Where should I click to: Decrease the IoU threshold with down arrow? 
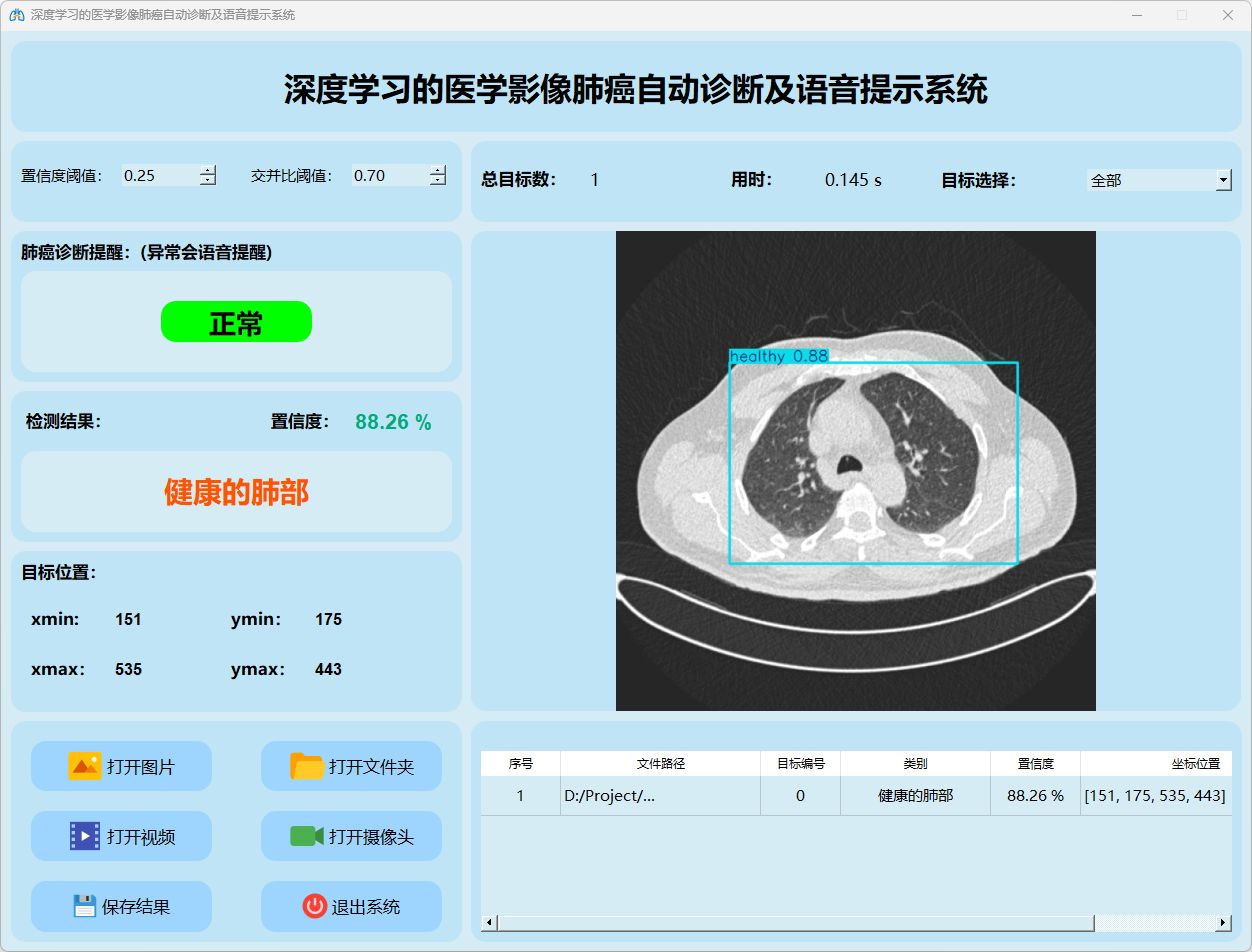pyautogui.click(x=438, y=181)
